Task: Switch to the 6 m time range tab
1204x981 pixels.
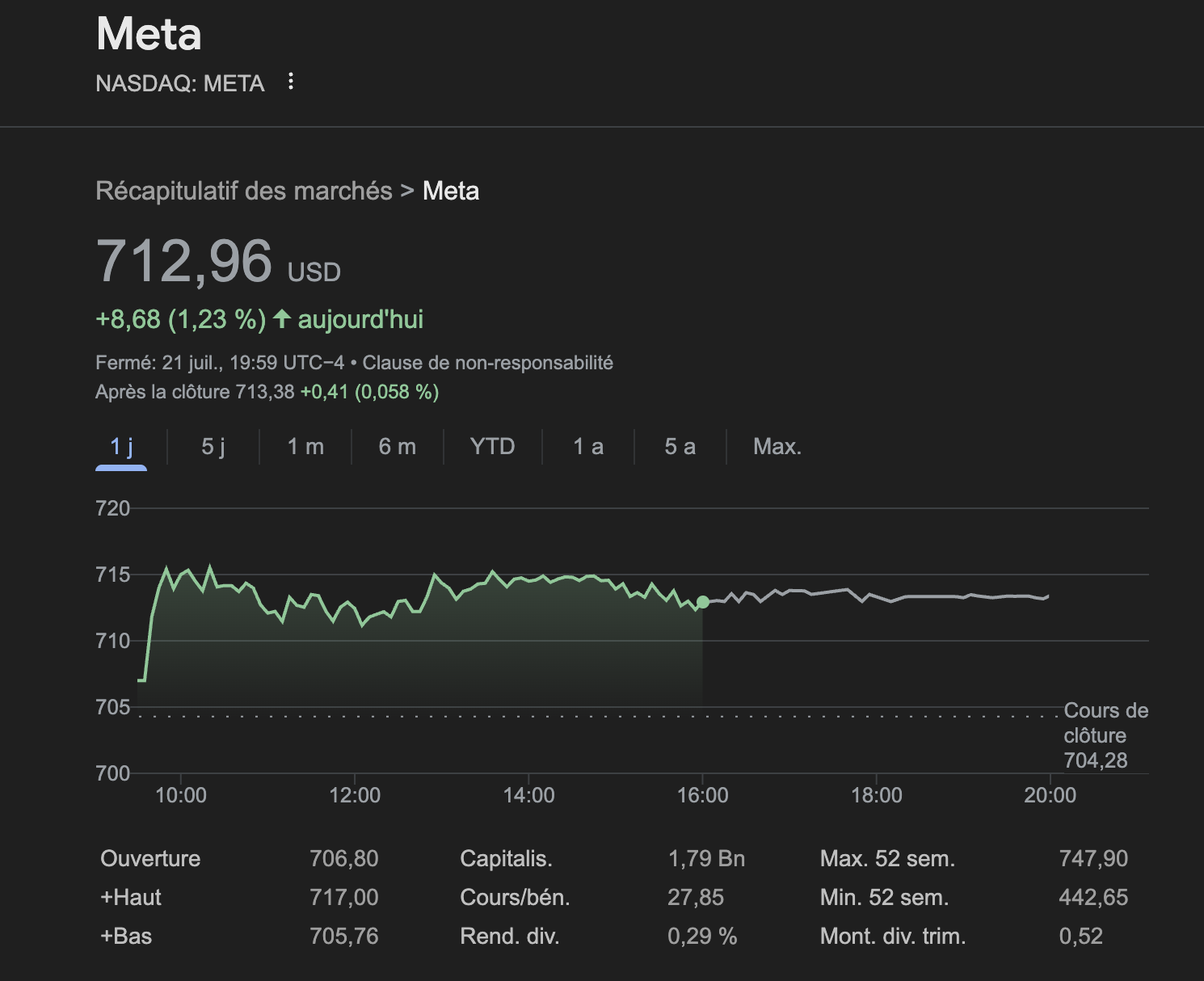Action: click(398, 446)
